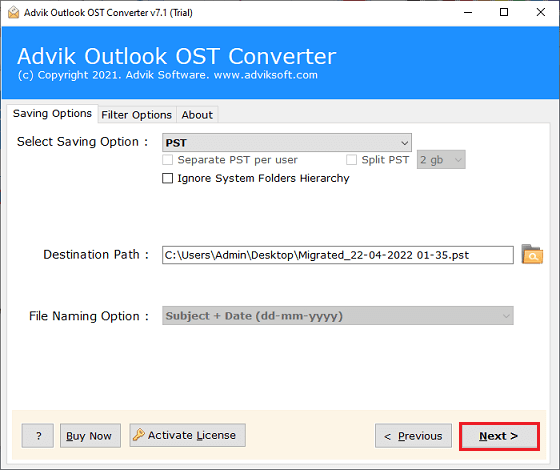Switch to the Saving Options tab
This screenshot has height=470, width=560.
52,114
